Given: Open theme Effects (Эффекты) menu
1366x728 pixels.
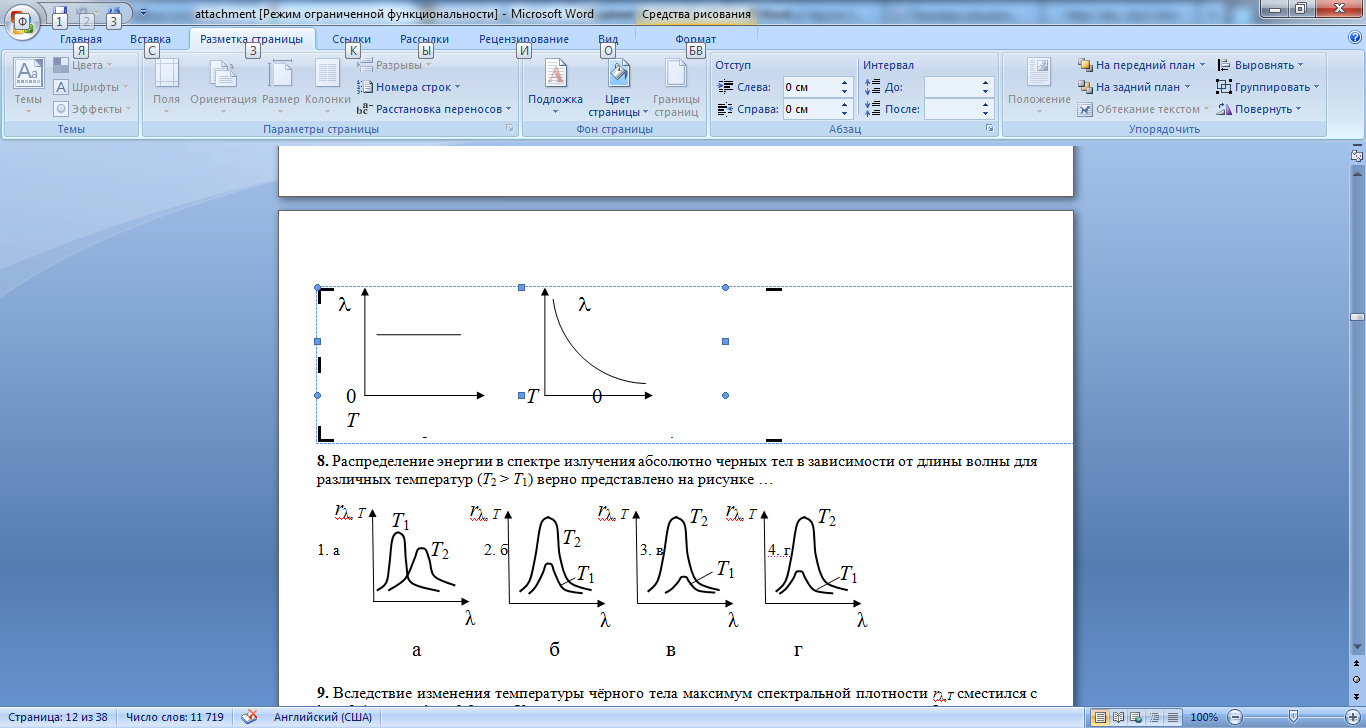Looking at the screenshot, I should (92, 109).
